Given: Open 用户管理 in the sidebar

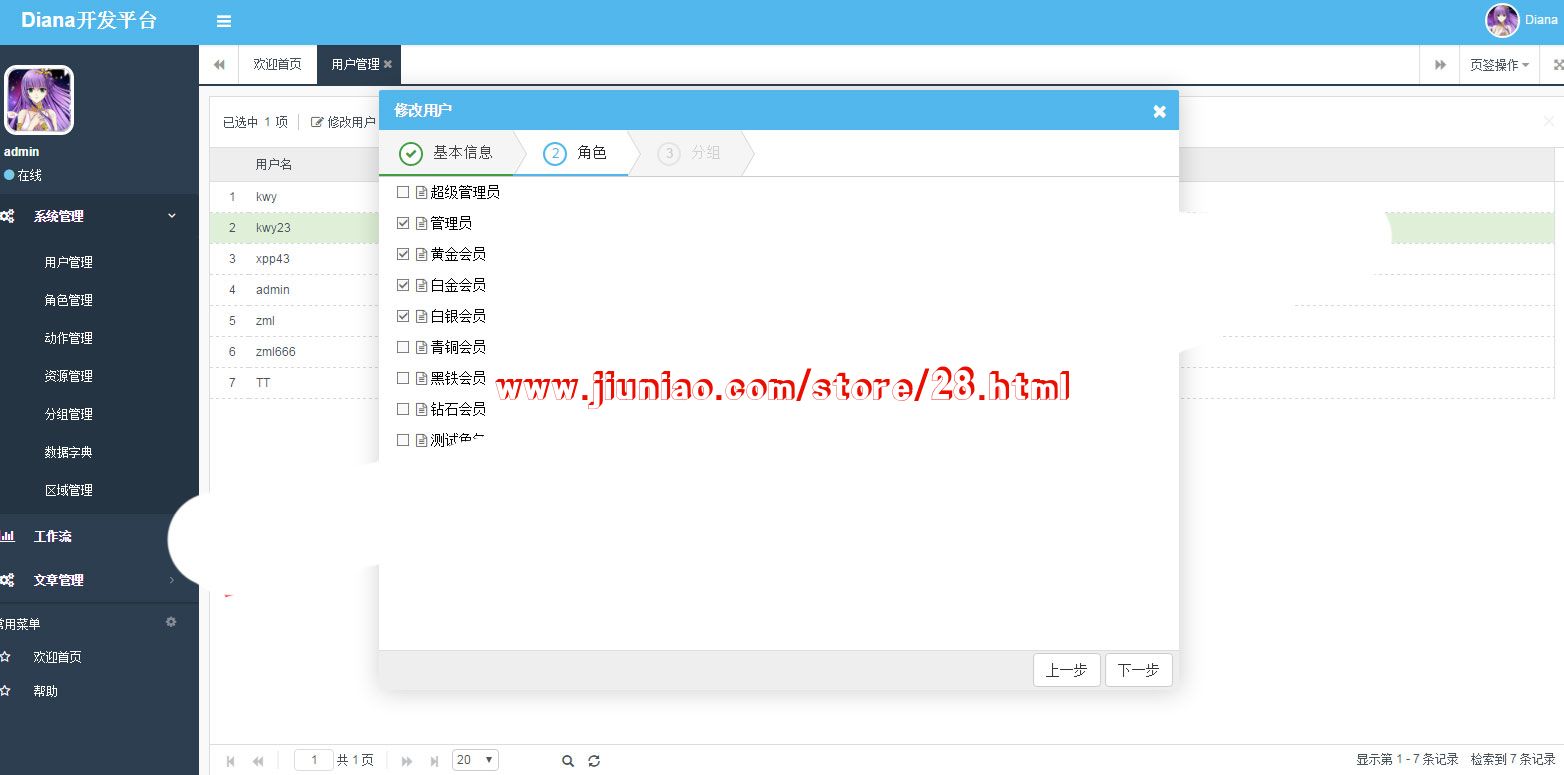Looking at the screenshot, I should 68,262.
